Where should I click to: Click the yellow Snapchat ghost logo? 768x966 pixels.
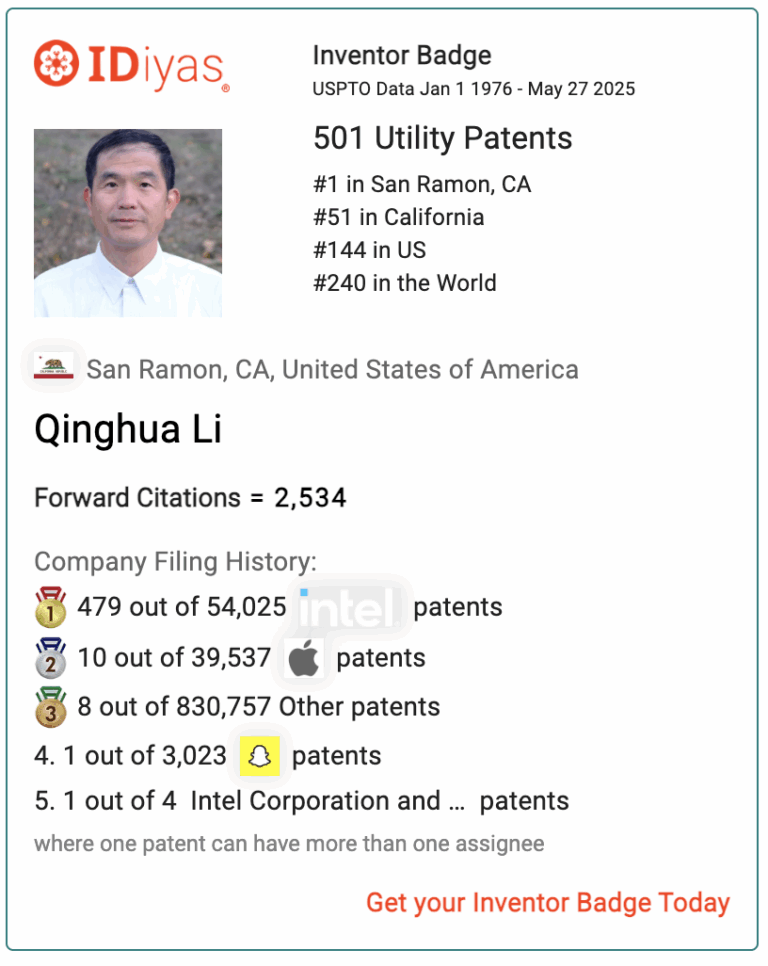(260, 757)
